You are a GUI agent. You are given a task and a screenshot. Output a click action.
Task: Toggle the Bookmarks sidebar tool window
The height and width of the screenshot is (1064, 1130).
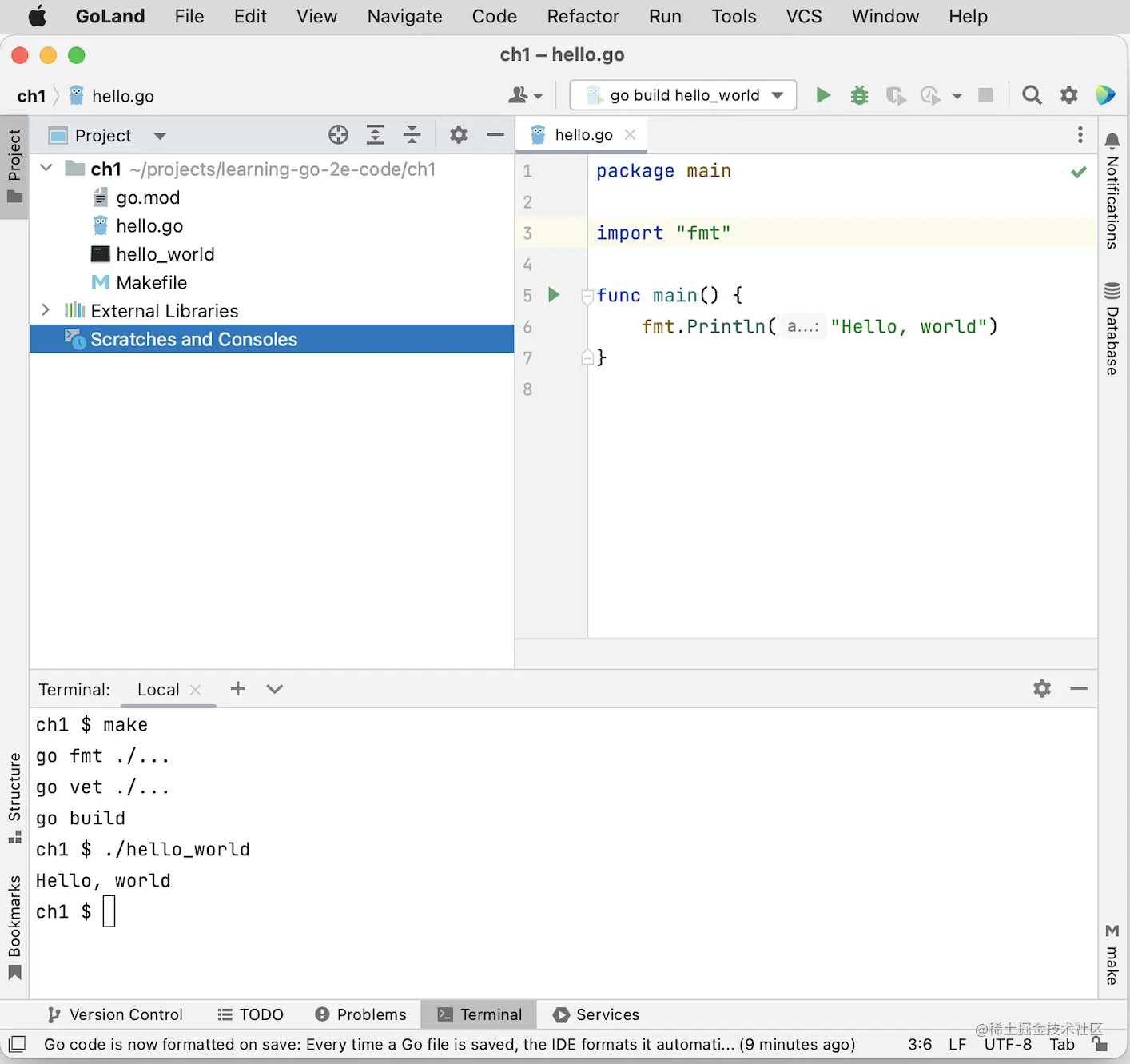[x=14, y=927]
